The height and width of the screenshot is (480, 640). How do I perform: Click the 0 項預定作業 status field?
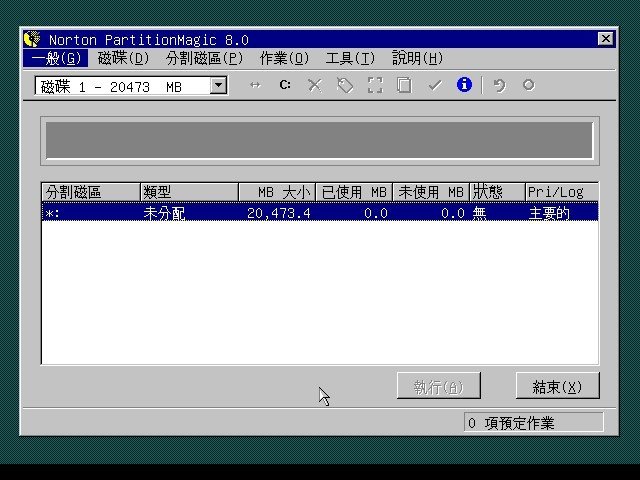tap(533, 422)
